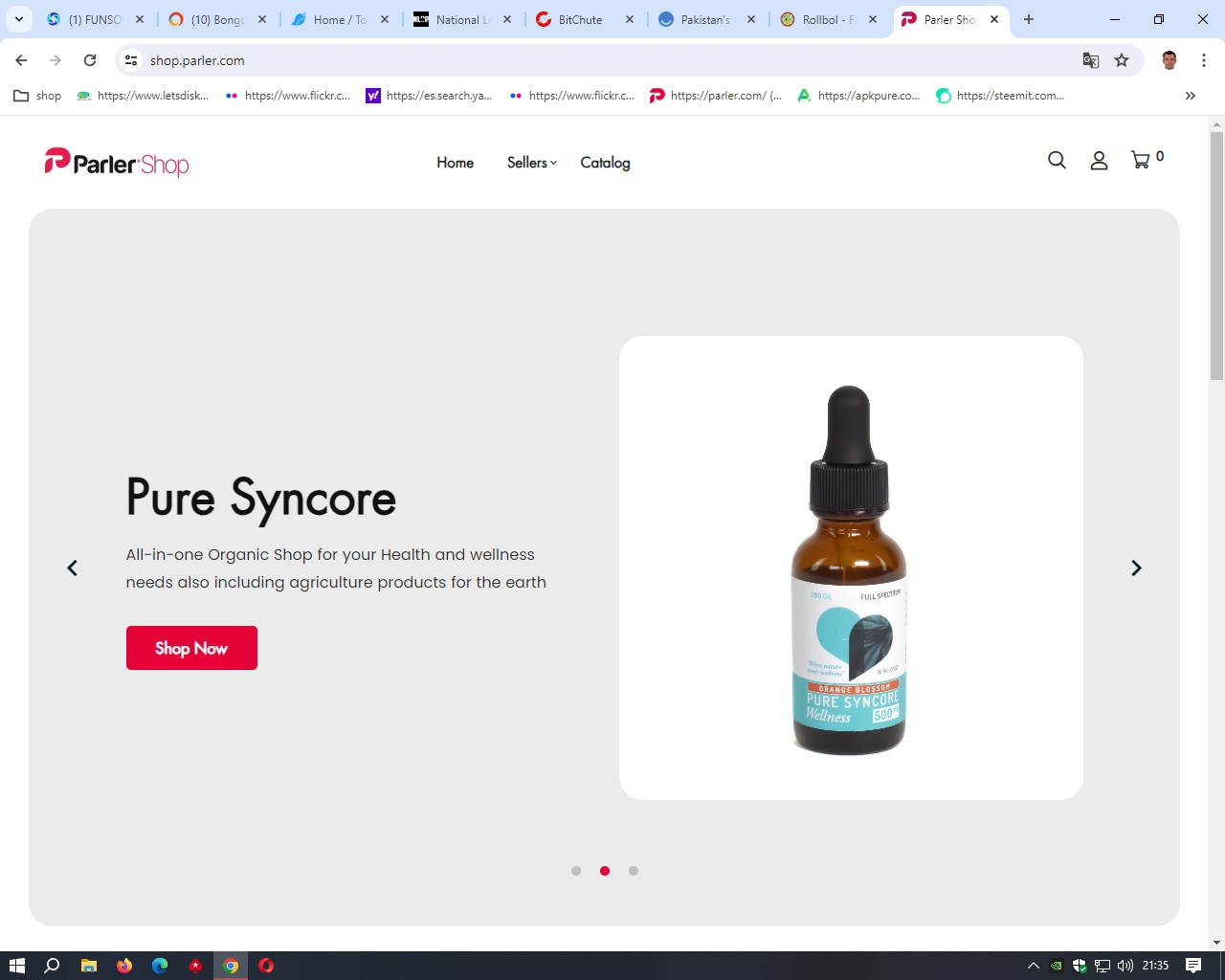1225x980 pixels.
Task: Open the steemit.com bookmark
Action: click(1000, 96)
